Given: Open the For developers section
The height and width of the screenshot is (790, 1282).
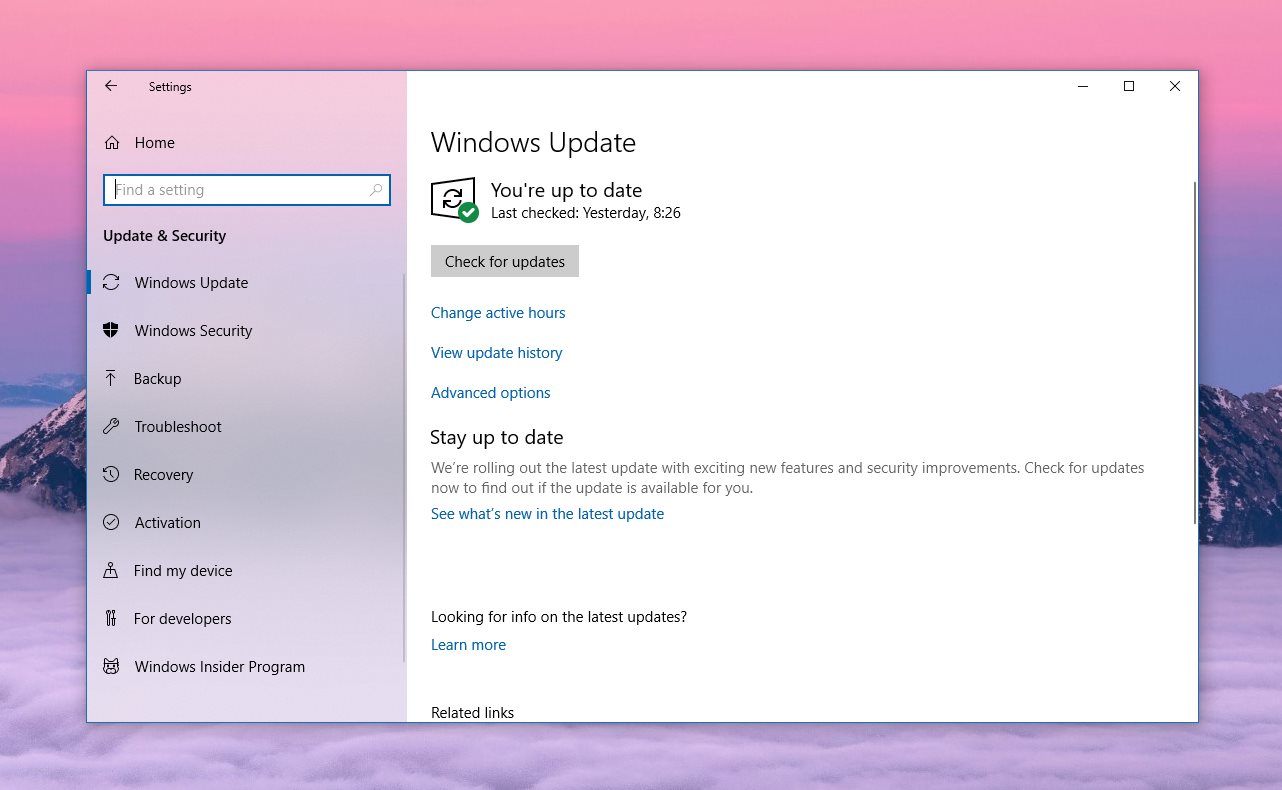Looking at the screenshot, I should (x=247, y=619).
